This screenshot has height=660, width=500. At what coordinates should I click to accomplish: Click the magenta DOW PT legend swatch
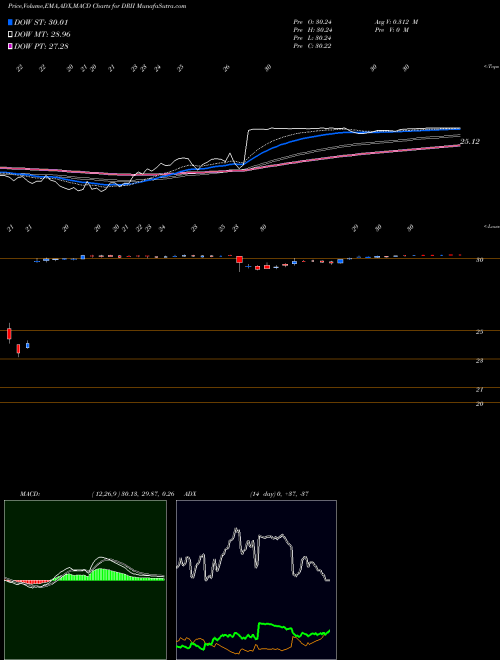(x=11, y=46)
